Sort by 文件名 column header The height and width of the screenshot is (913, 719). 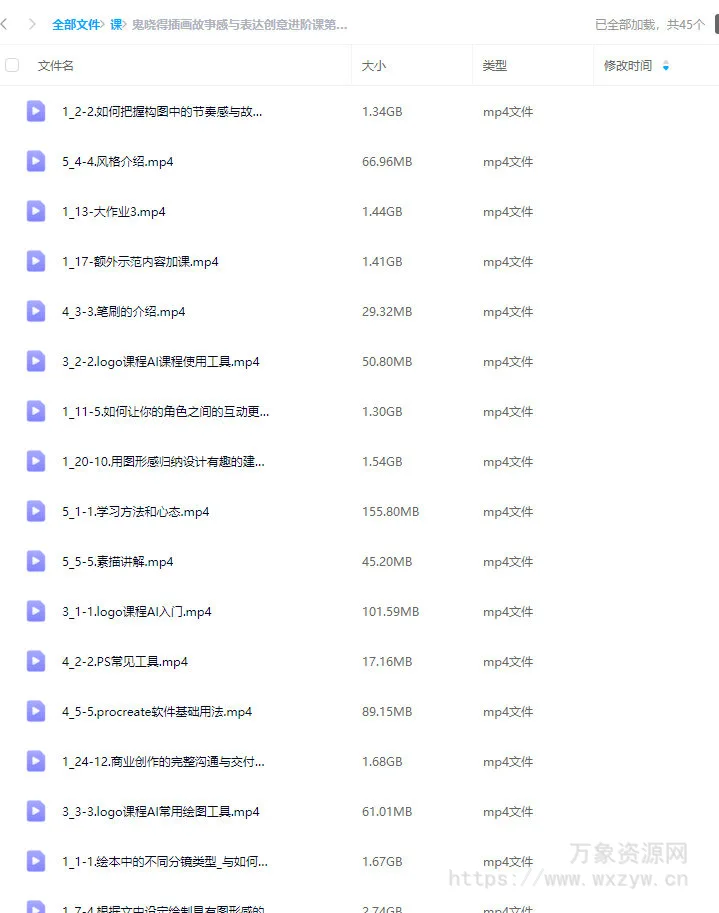(x=56, y=66)
